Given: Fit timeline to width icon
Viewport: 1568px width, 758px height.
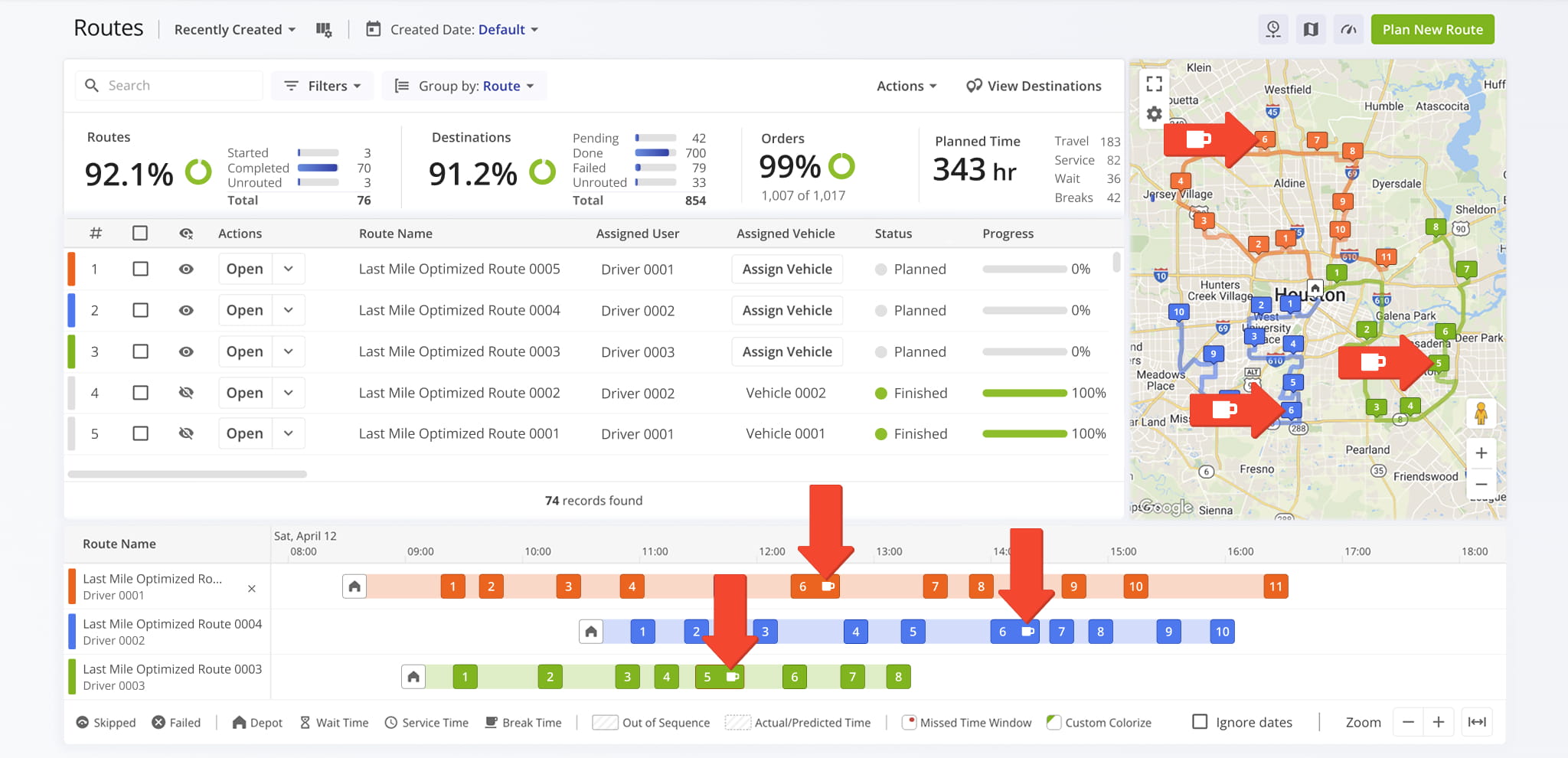Looking at the screenshot, I should 1477,722.
